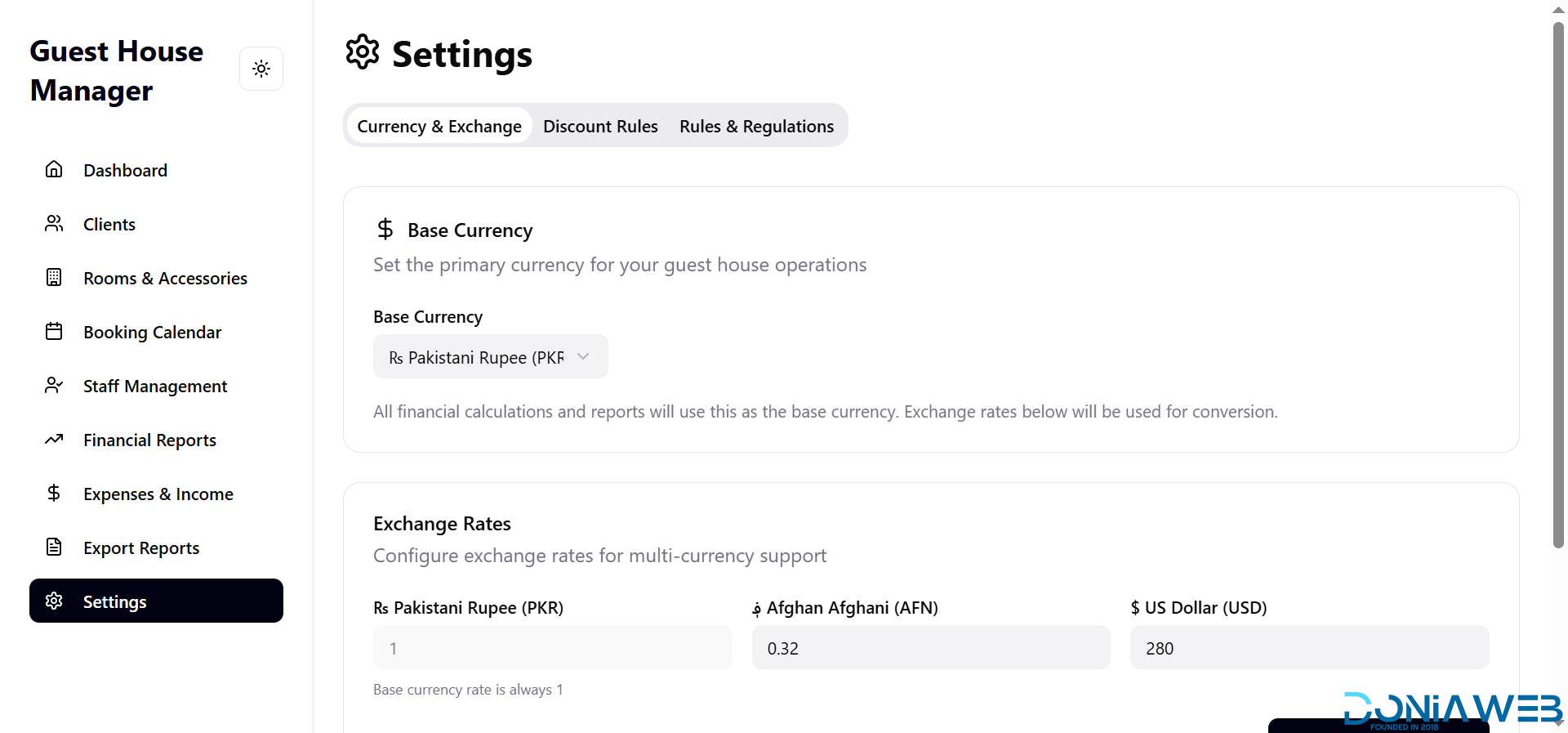The width and height of the screenshot is (1568, 733).
Task: Select the Currency & Exchange tab
Action: point(439,127)
